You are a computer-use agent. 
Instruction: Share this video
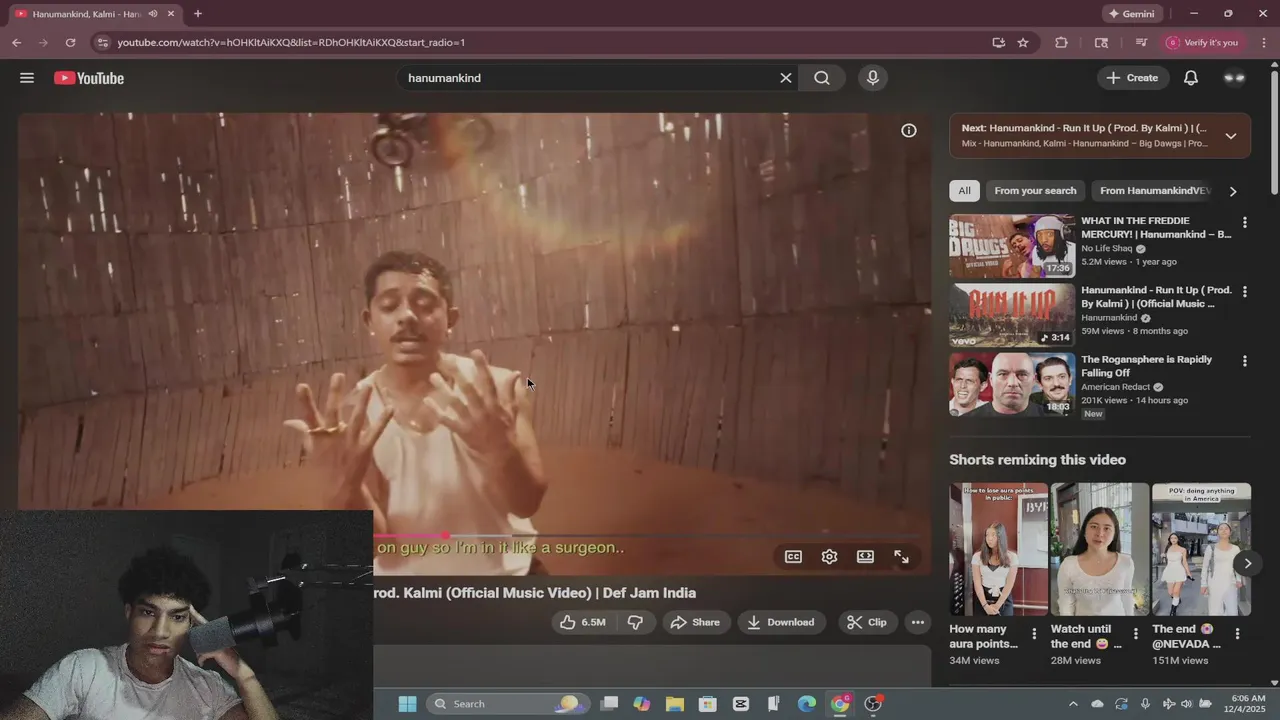695,622
